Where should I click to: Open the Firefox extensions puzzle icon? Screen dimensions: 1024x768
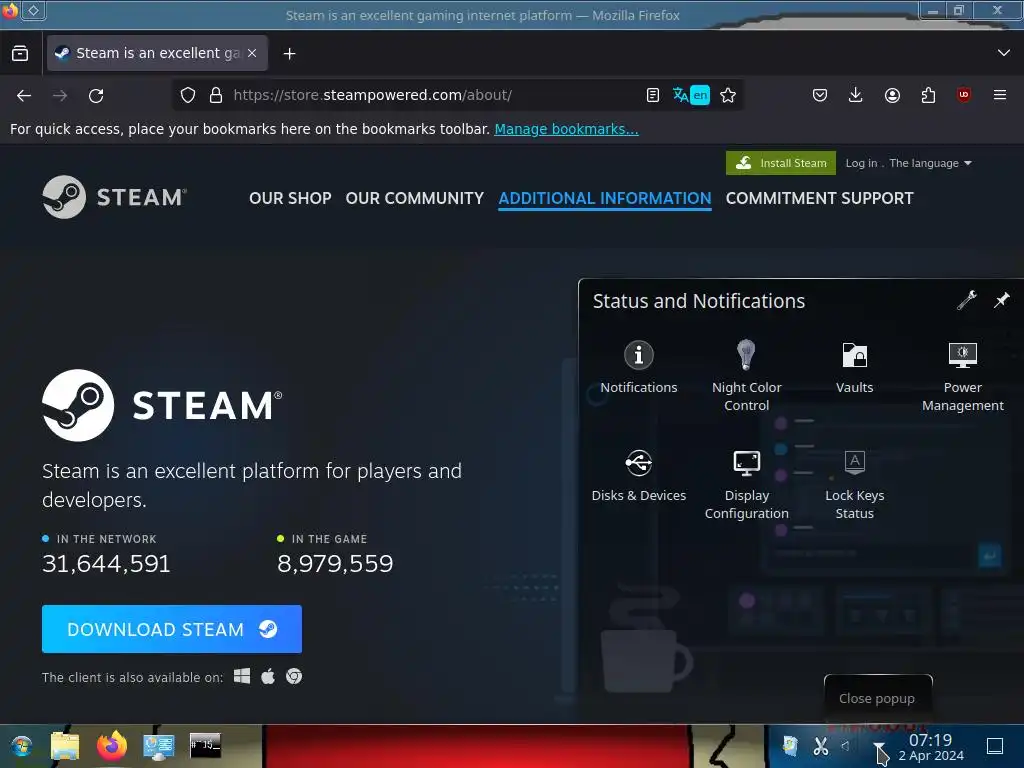pyautogui.click(x=928, y=95)
